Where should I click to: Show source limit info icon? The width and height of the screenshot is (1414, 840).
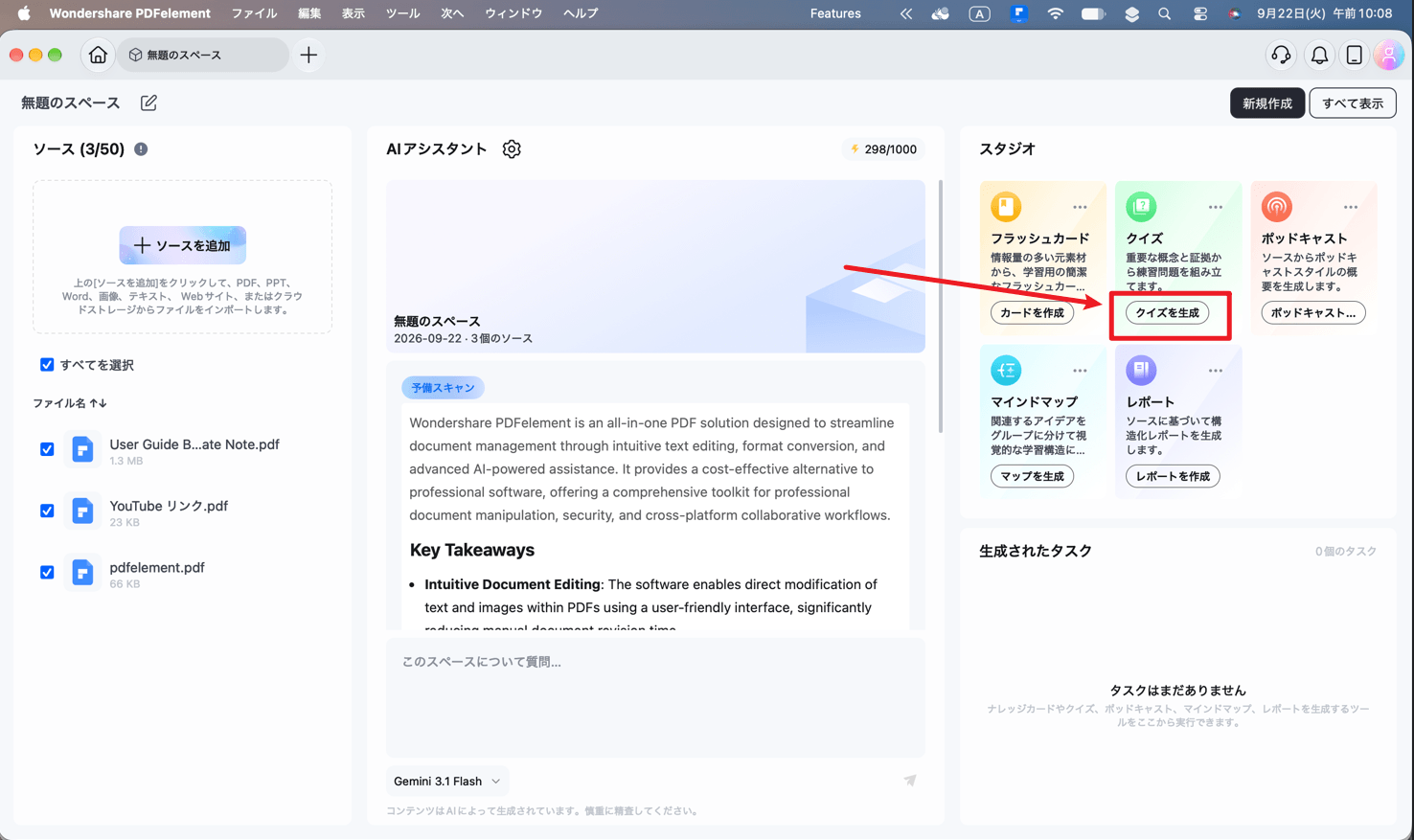(141, 149)
